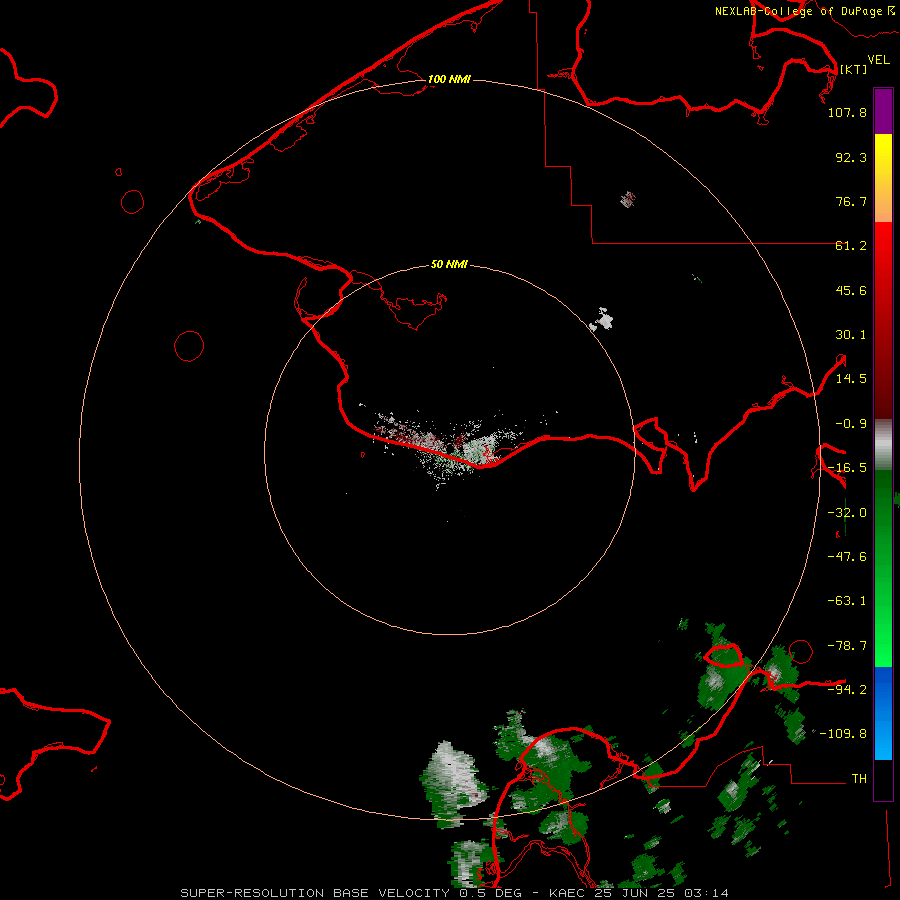Select the 107.8 velocity scale value
This screenshot has height=900, width=900.
tap(847, 112)
